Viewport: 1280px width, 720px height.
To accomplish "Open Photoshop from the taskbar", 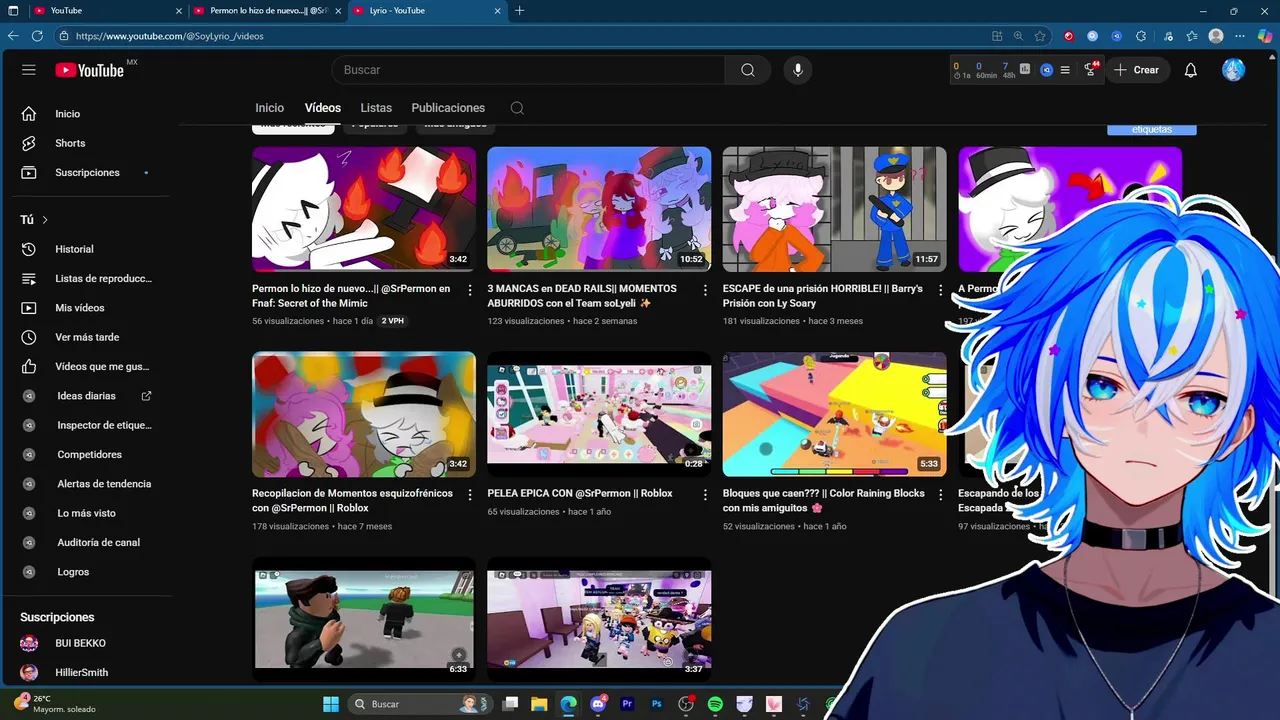I will coord(657,704).
